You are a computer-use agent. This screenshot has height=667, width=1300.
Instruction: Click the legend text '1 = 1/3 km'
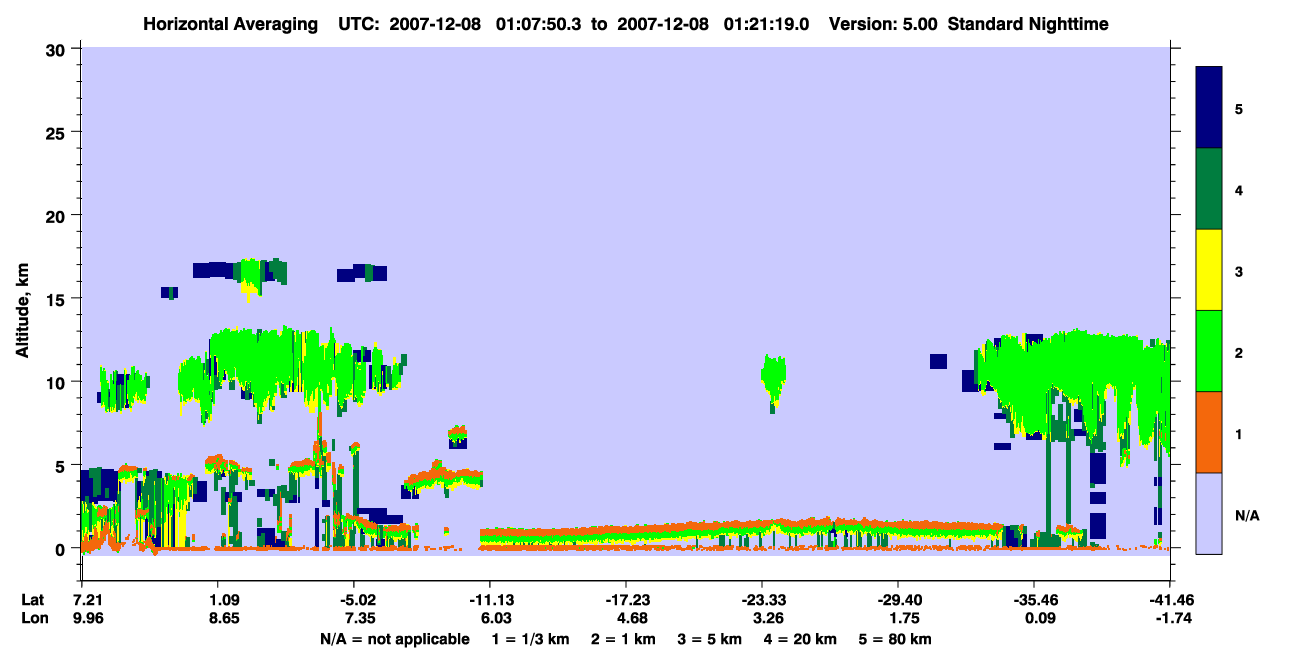pyautogui.click(x=530, y=639)
